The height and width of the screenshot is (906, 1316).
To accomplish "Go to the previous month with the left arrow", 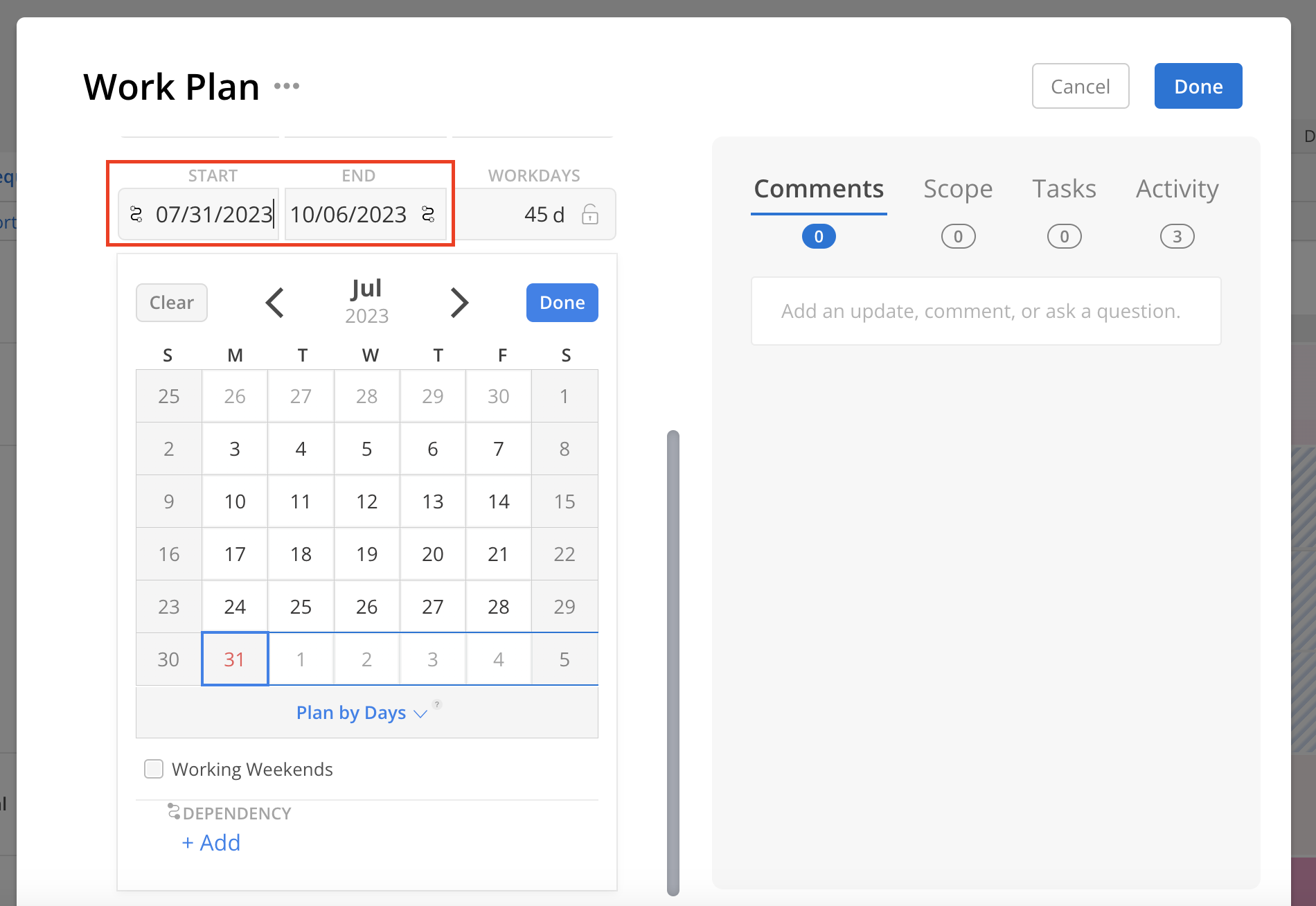I will pyautogui.click(x=274, y=303).
